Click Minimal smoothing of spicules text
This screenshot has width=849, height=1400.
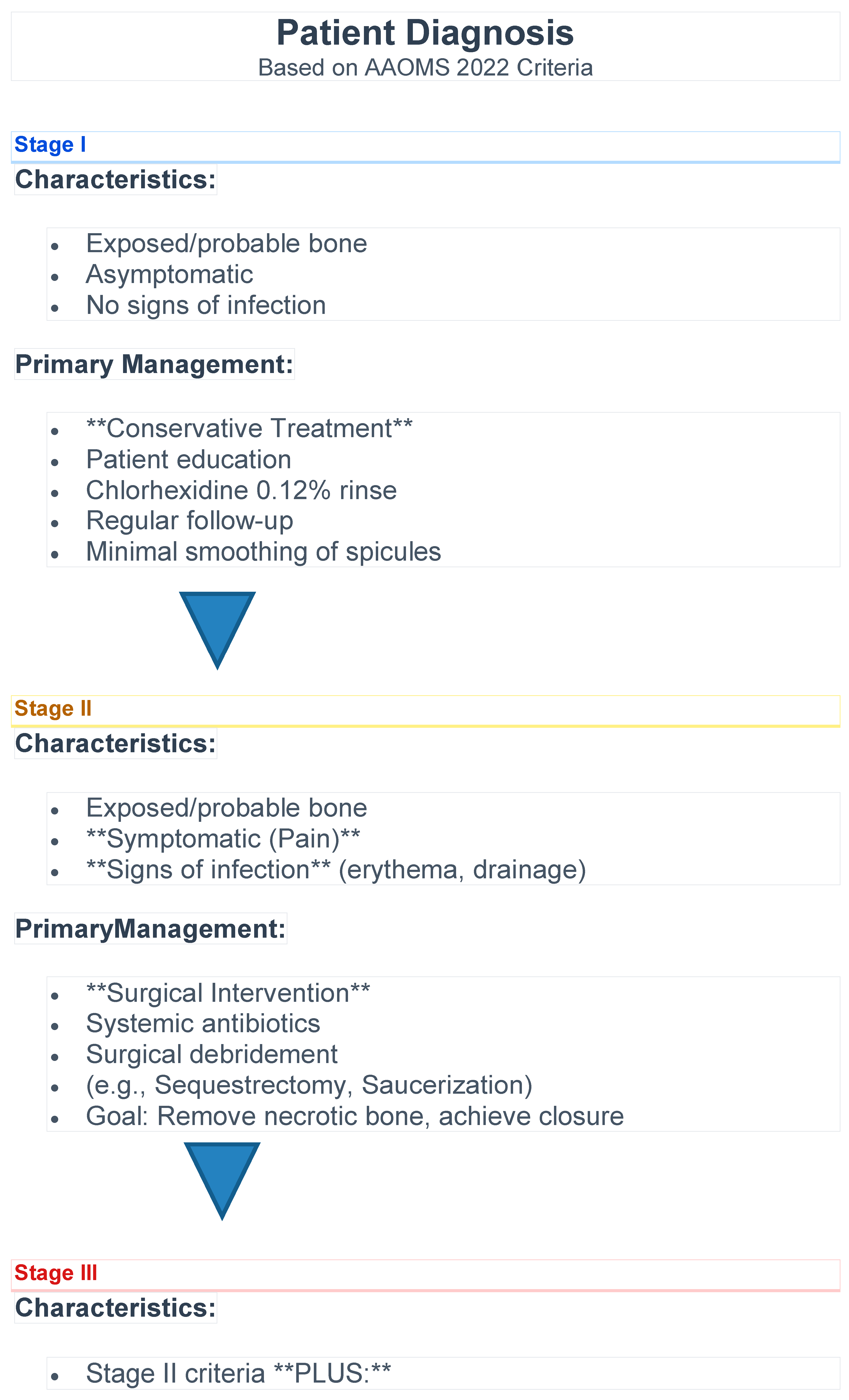click(263, 552)
